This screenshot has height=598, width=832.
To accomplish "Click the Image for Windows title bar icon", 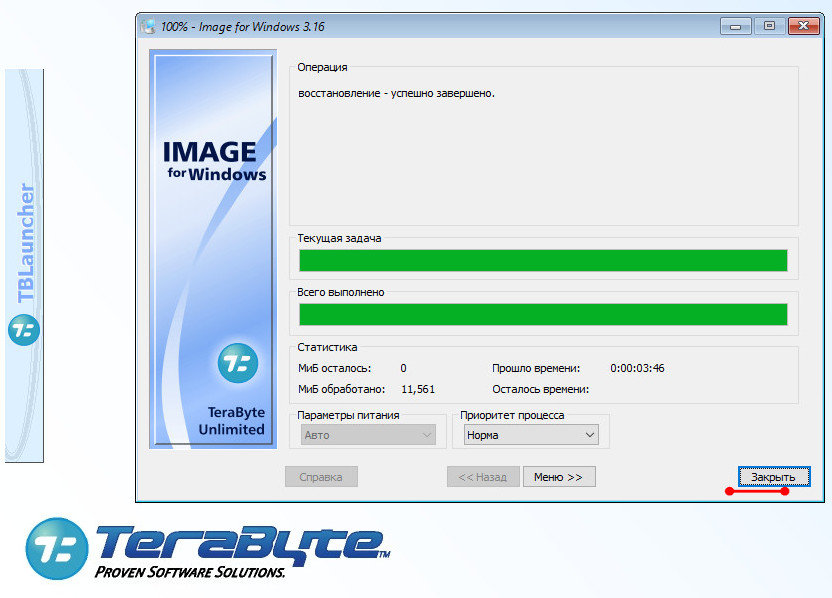I will 149,26.
